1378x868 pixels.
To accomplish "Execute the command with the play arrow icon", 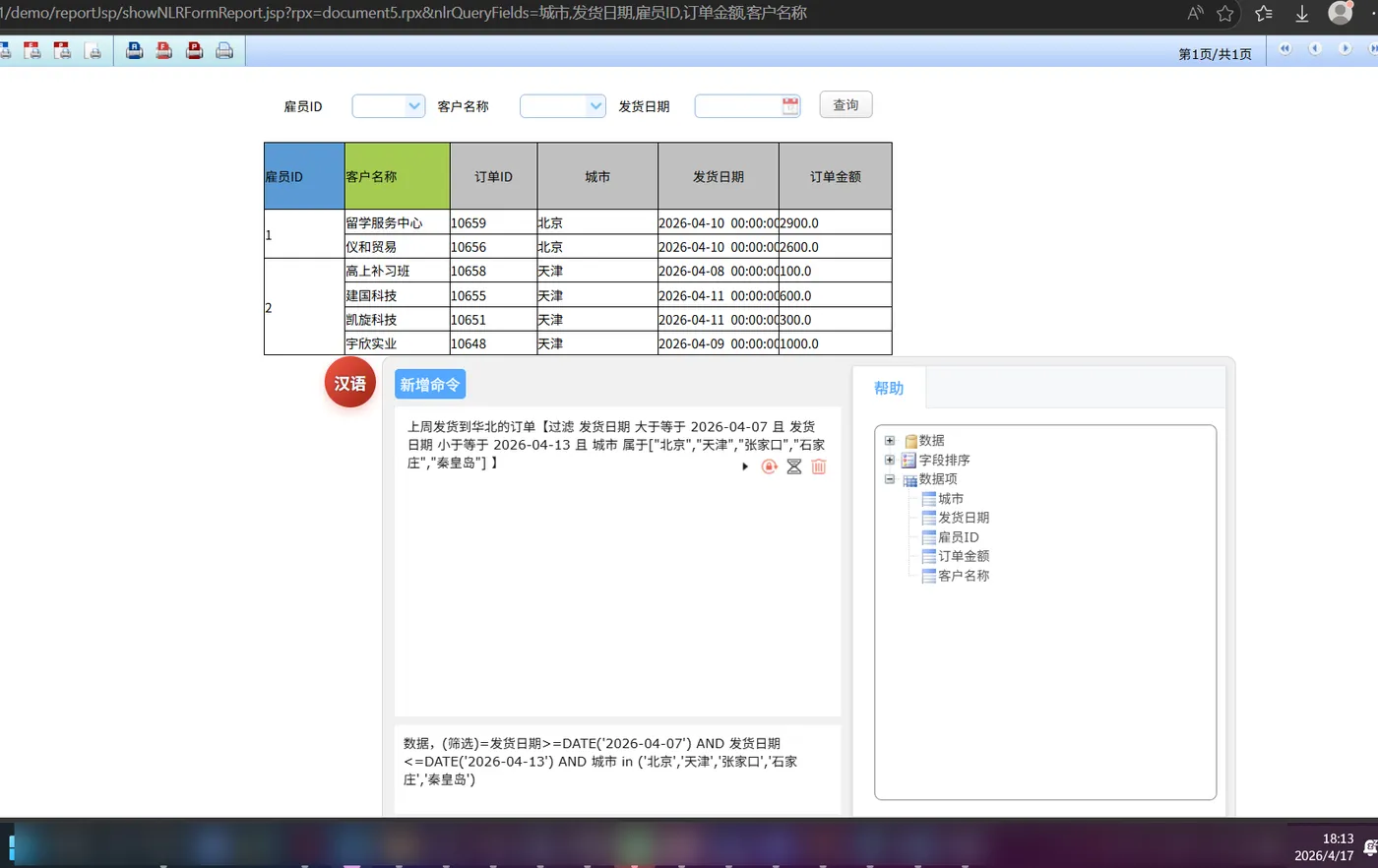I will click(x=745, y=466).
